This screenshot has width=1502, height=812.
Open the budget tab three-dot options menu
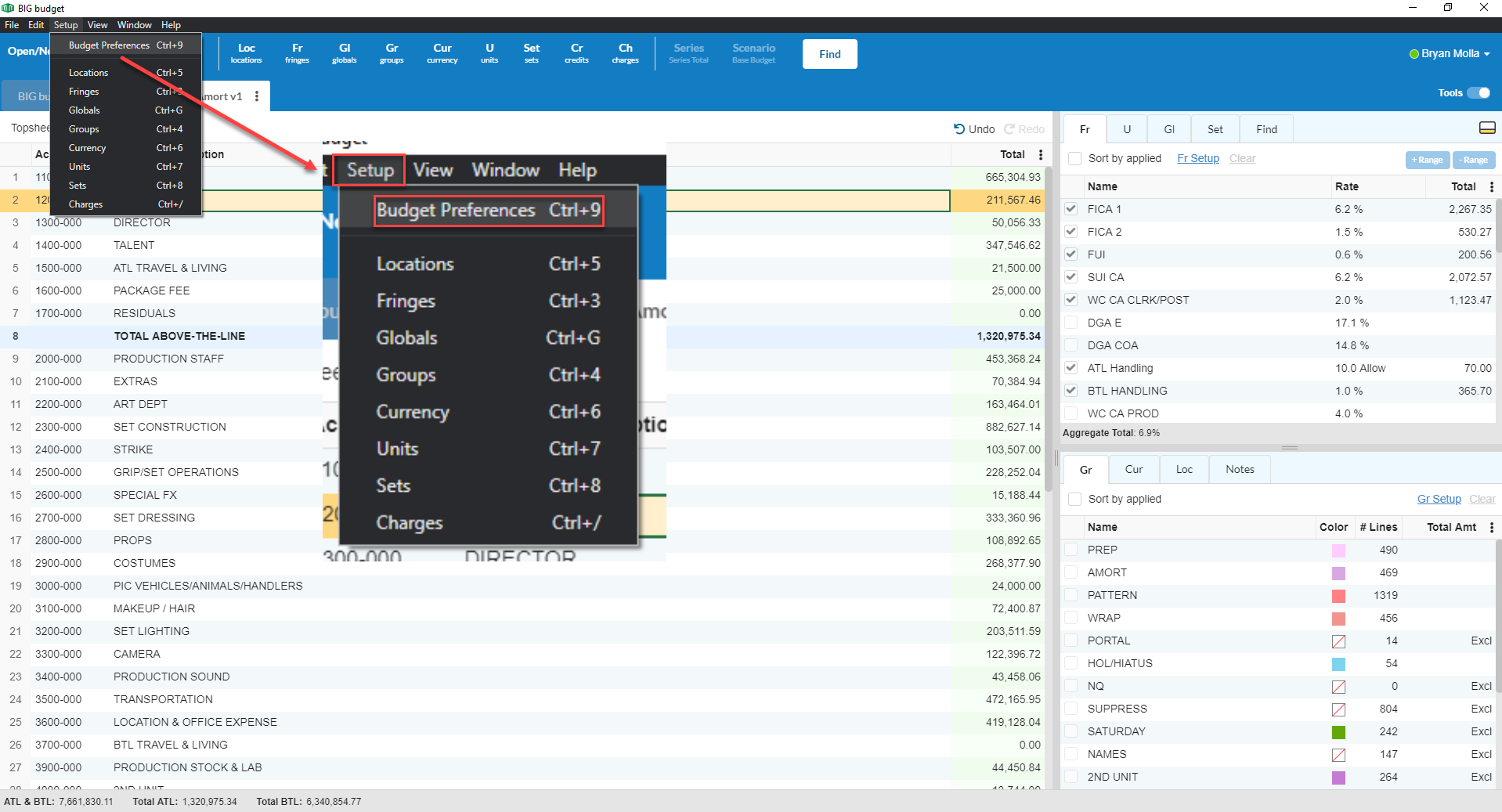[257, 96]
